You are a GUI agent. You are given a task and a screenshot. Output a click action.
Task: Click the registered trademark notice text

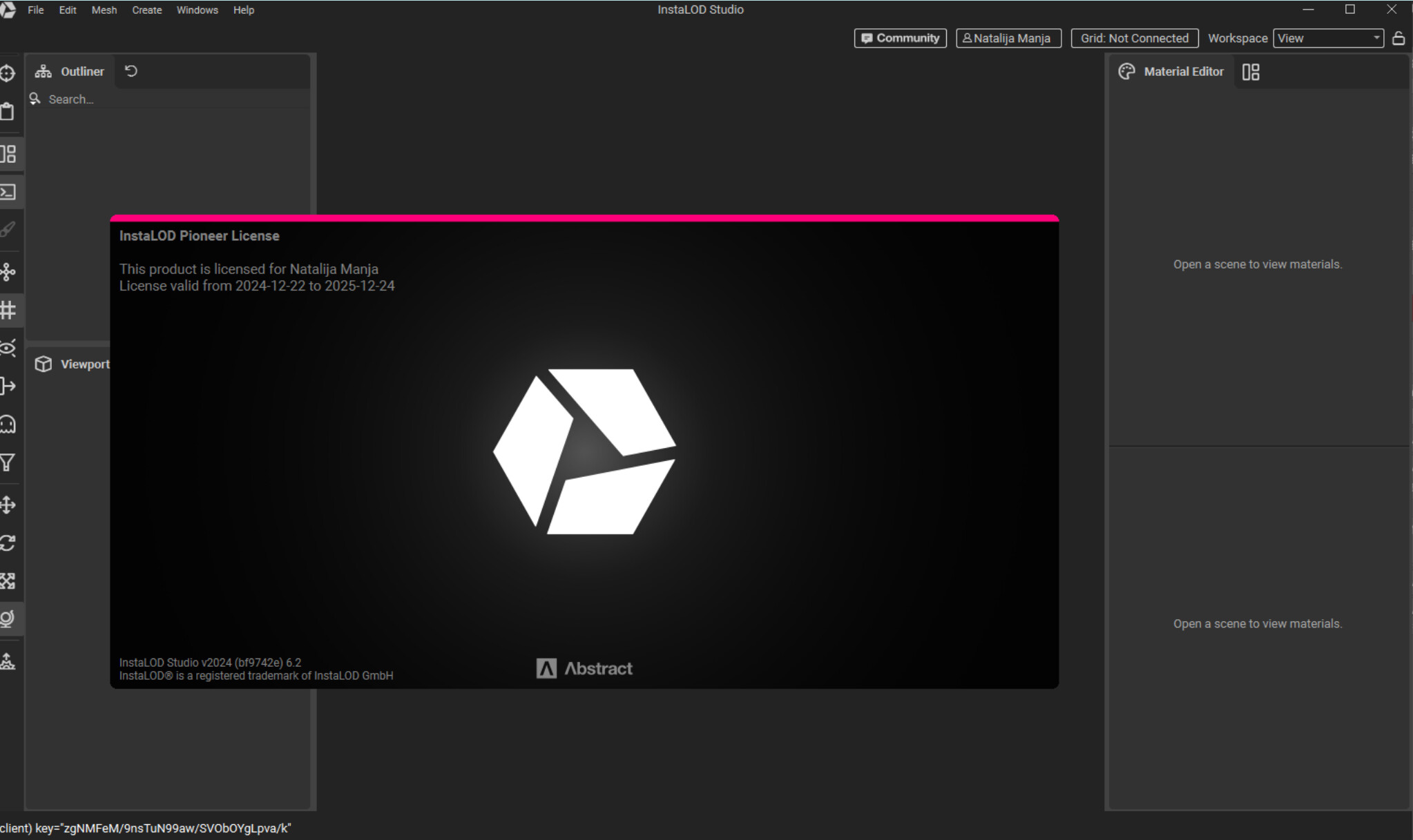click(256, 676)
